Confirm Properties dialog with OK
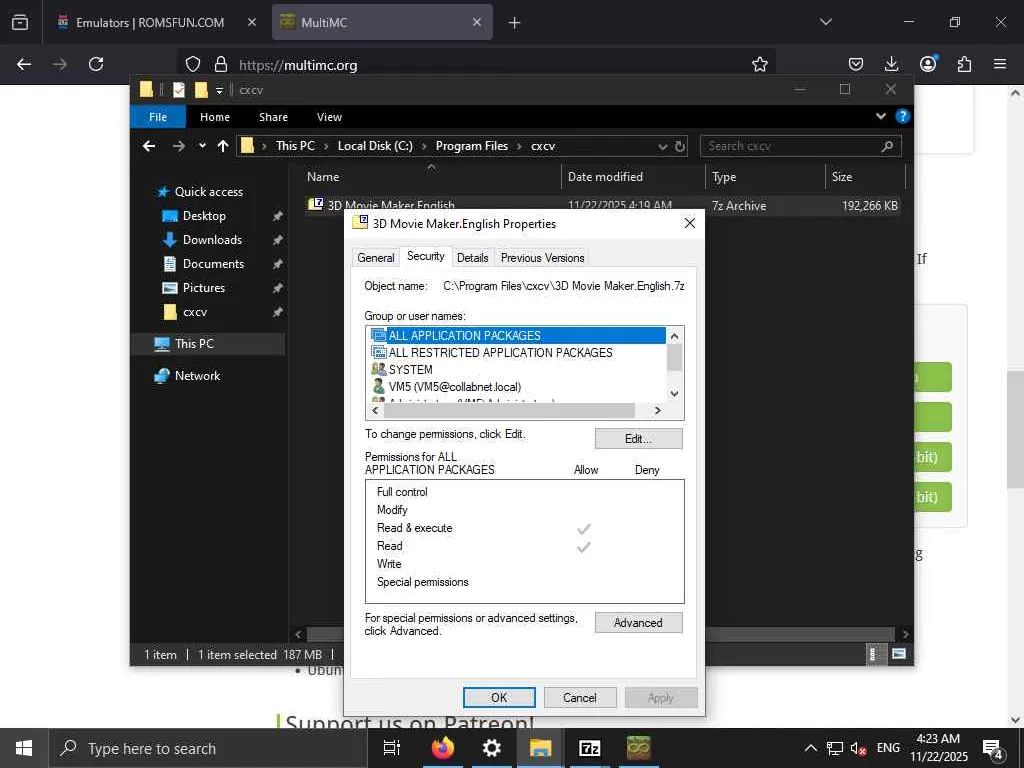The image size is (1024, 768). [499, 697]
